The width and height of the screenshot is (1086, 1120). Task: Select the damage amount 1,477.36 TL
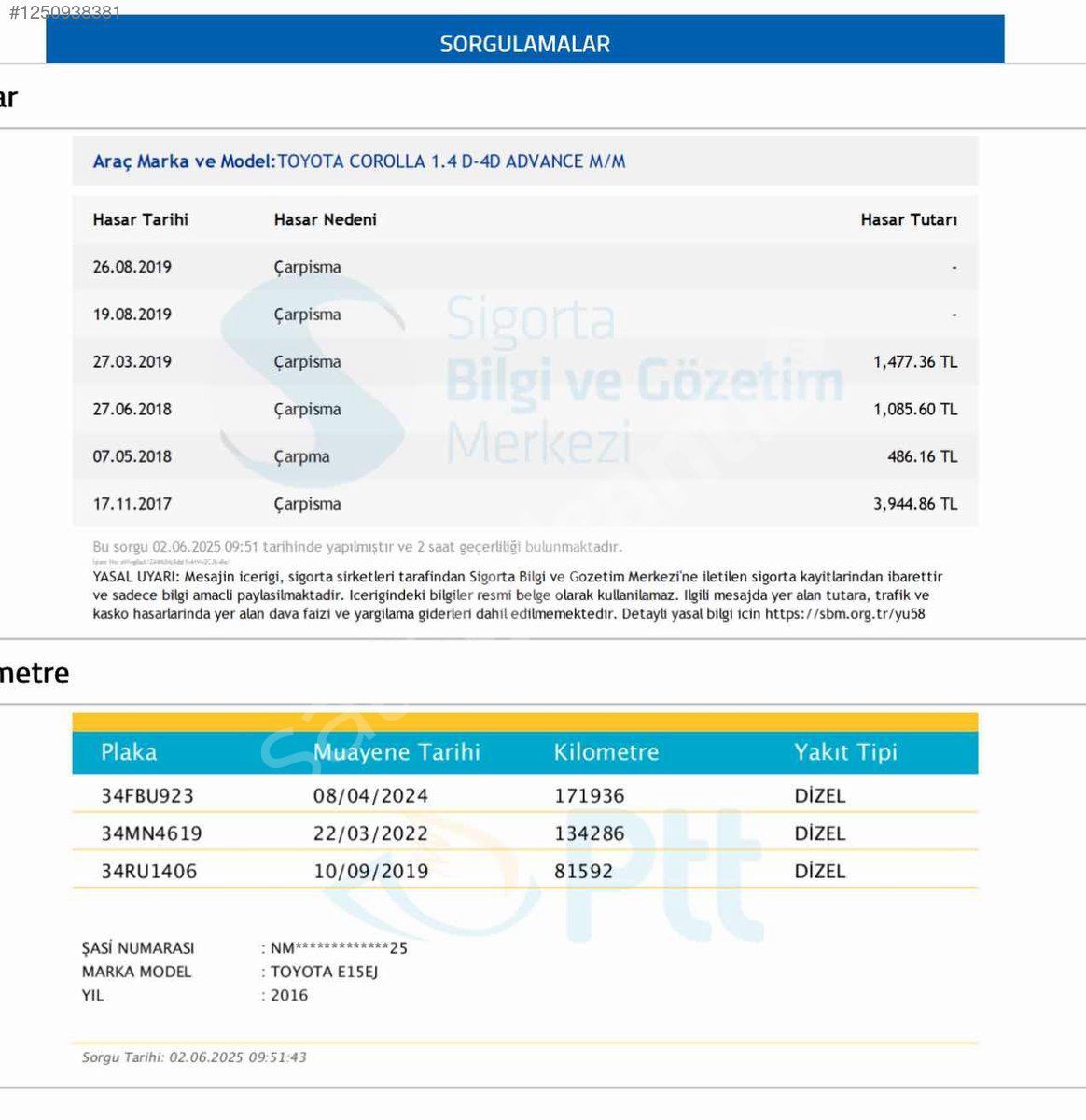tap(915, 362)
